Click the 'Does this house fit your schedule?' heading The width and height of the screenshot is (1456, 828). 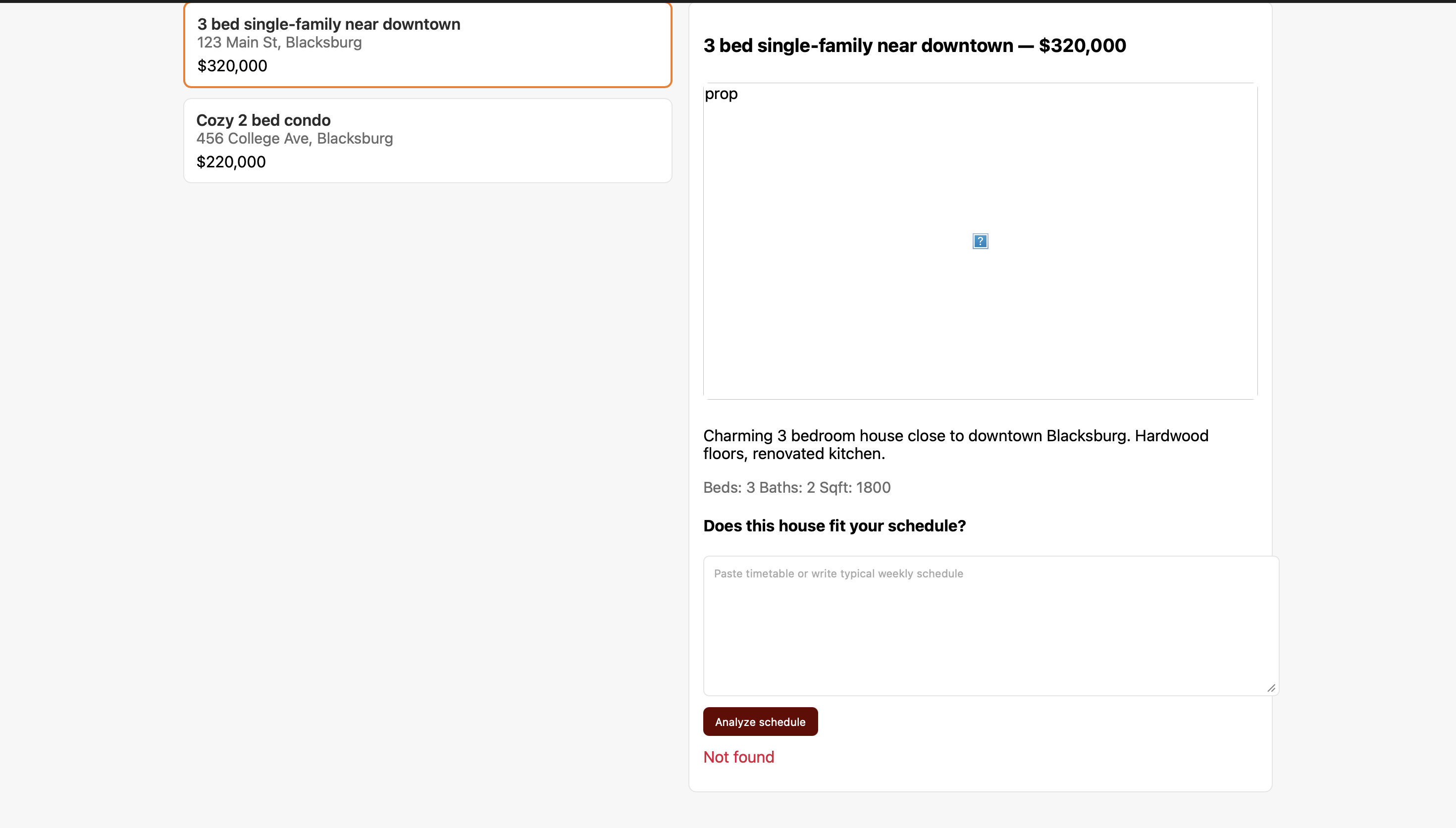click(834, 525)
